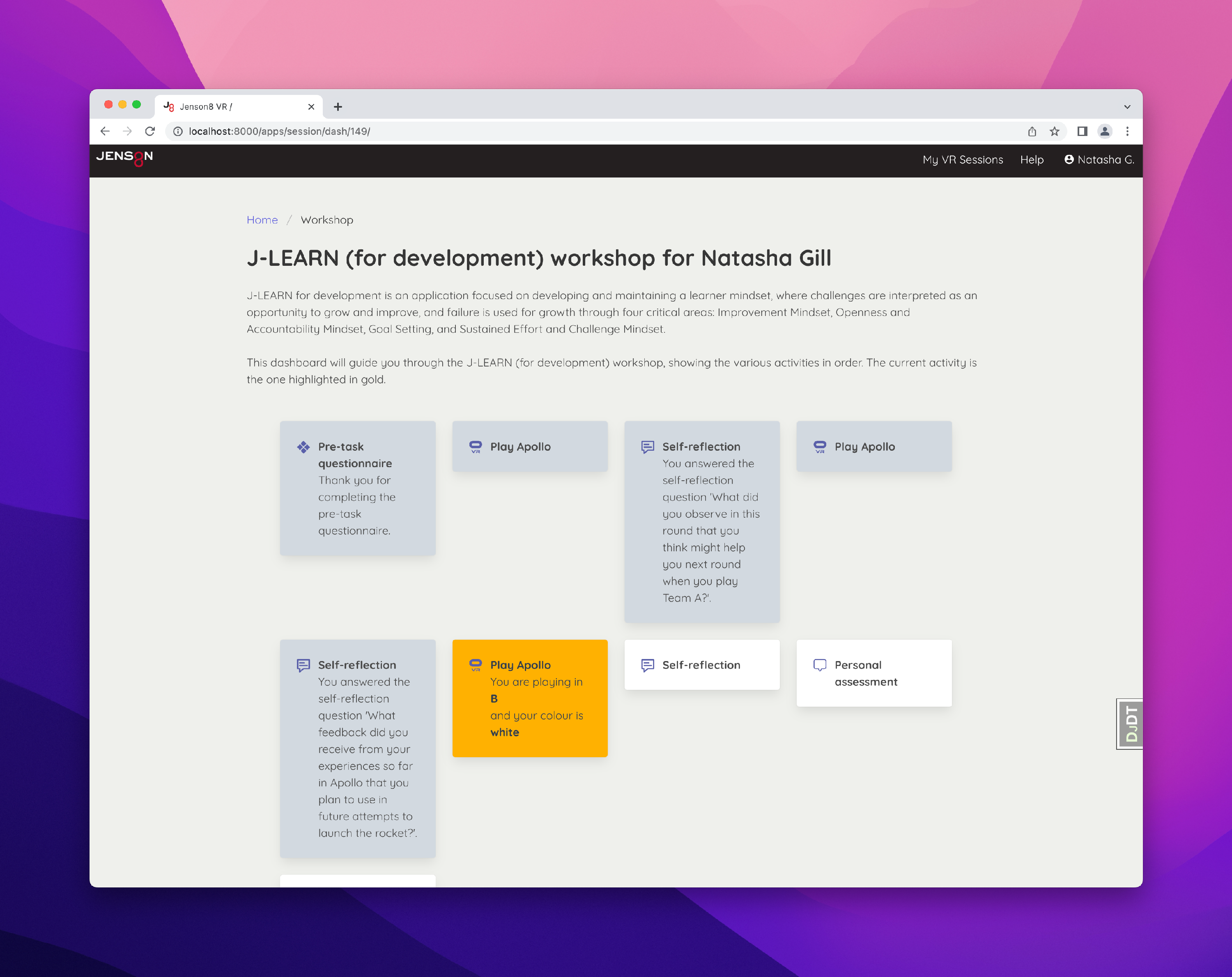
Task: Click the VR headset icon in first Play Apollo card
Action: [x=476, y=447]
